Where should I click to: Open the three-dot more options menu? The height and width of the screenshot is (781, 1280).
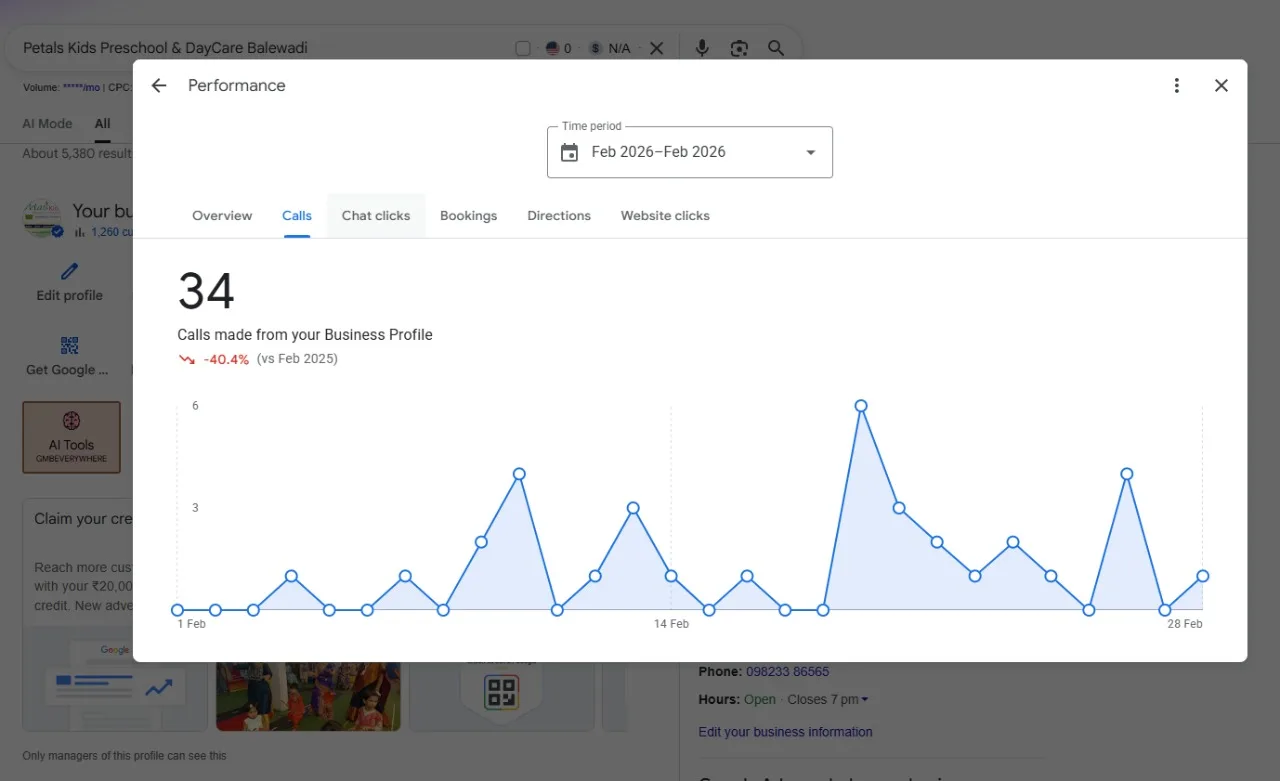1177,86
